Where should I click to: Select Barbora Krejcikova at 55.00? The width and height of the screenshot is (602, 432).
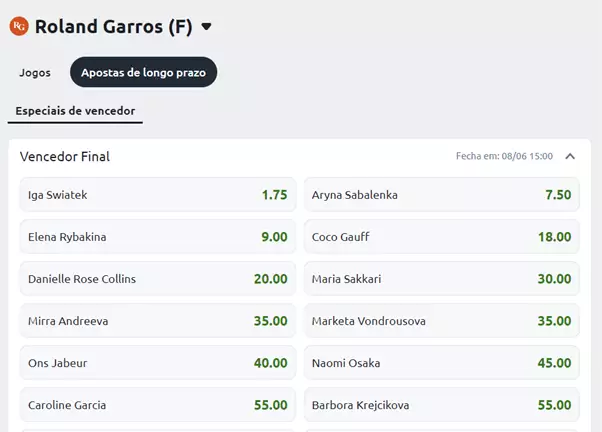[442, 405]
